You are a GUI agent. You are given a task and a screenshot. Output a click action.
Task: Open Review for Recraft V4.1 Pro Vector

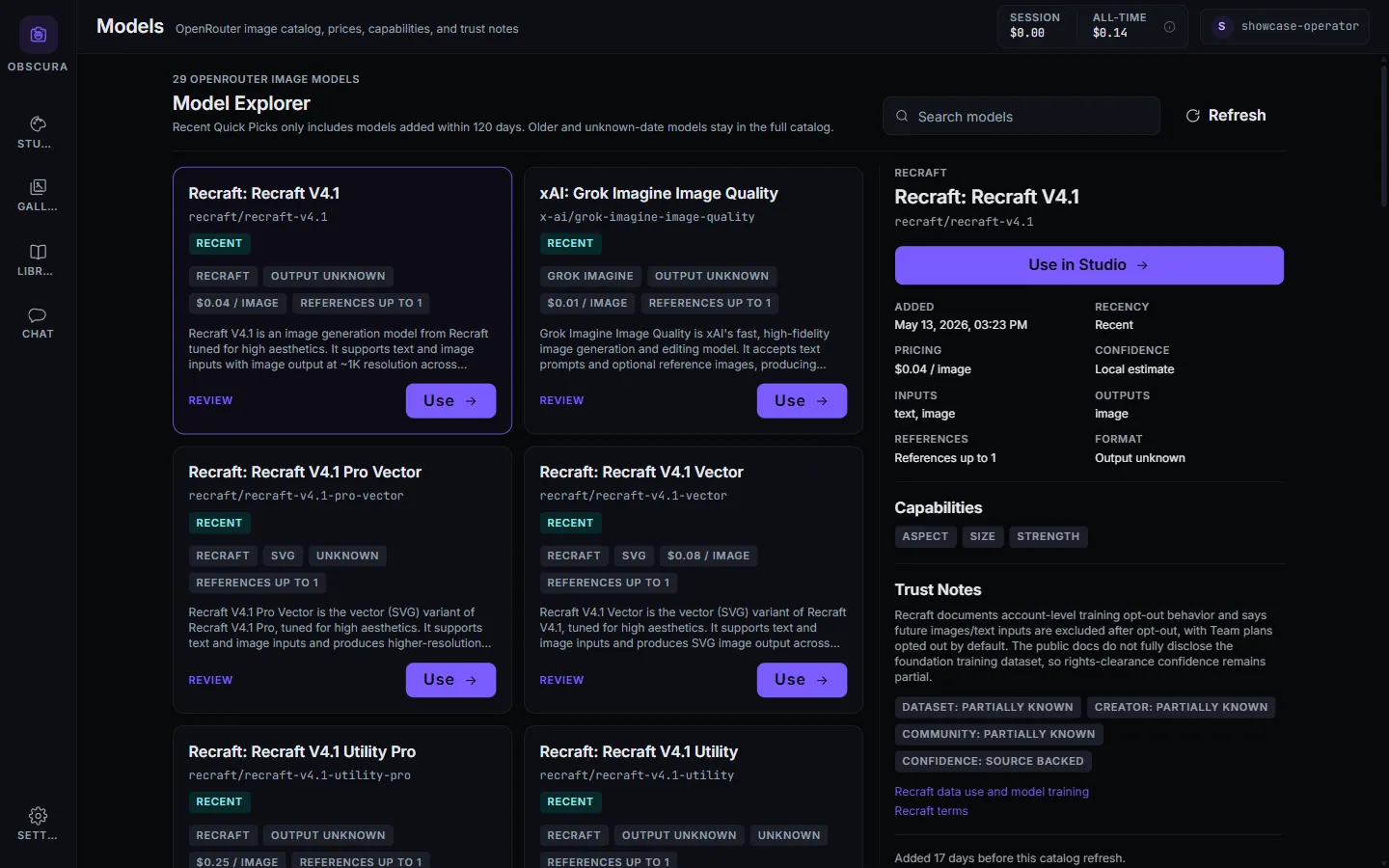point(210,680)
